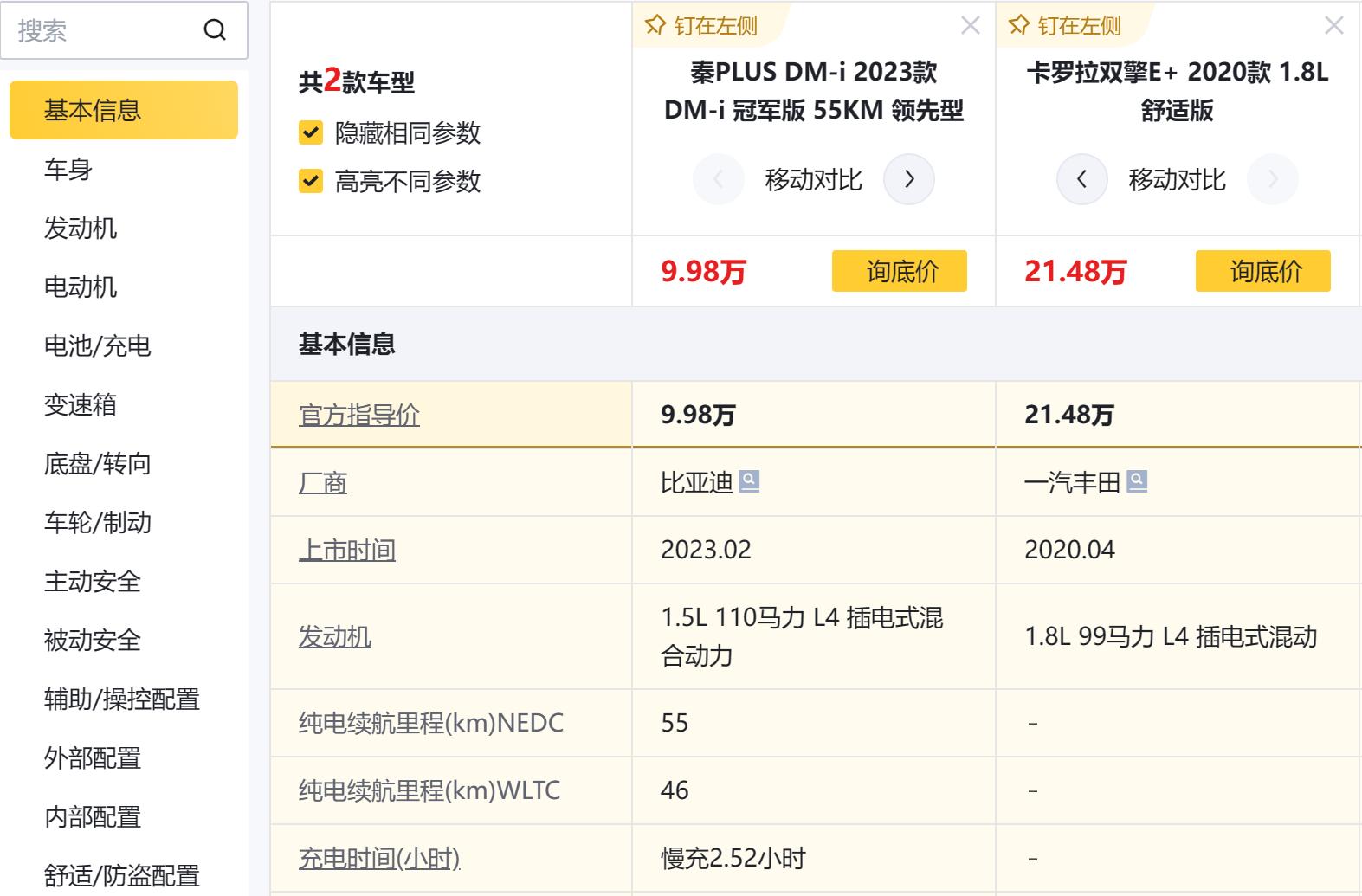Click 询底价 for the 卡罗拉双擎E+
The height and width of the screenshot is (896, 1362).
tap(1263, 270)
